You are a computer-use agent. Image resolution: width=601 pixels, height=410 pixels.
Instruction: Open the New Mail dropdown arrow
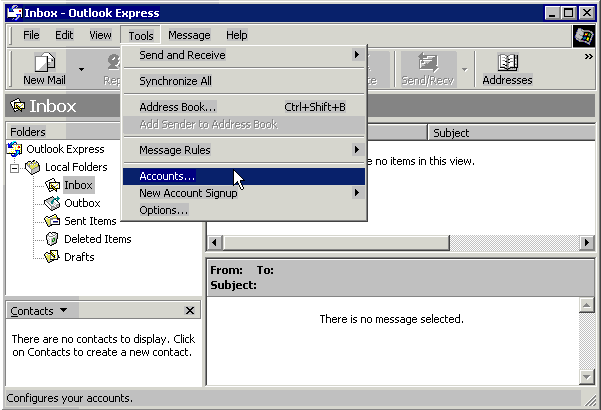81,70
